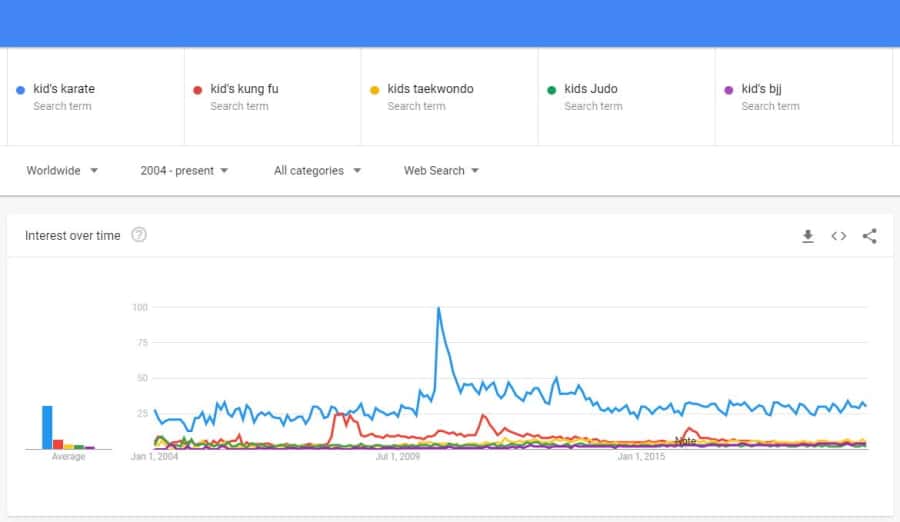Click the green dot for kids Judo

(552, 90)
